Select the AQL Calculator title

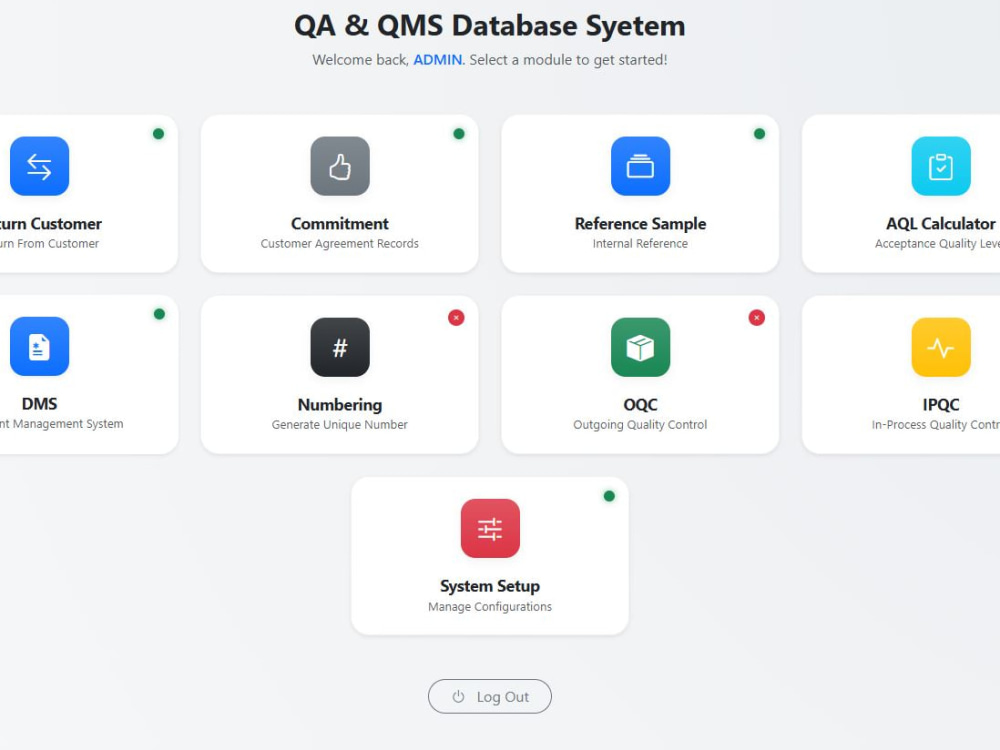click(941, 224)
